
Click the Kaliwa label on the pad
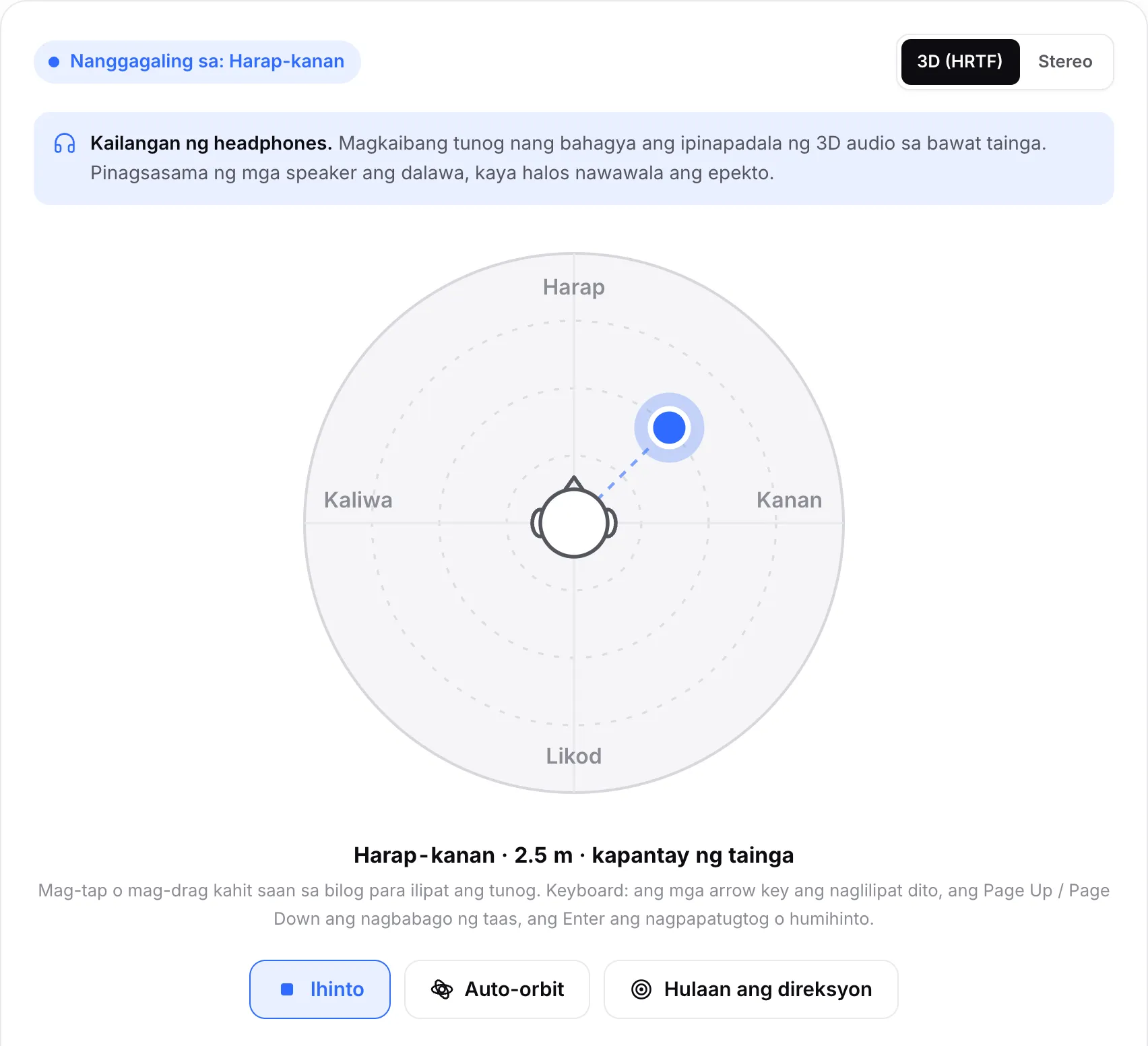tap(358, 500)
